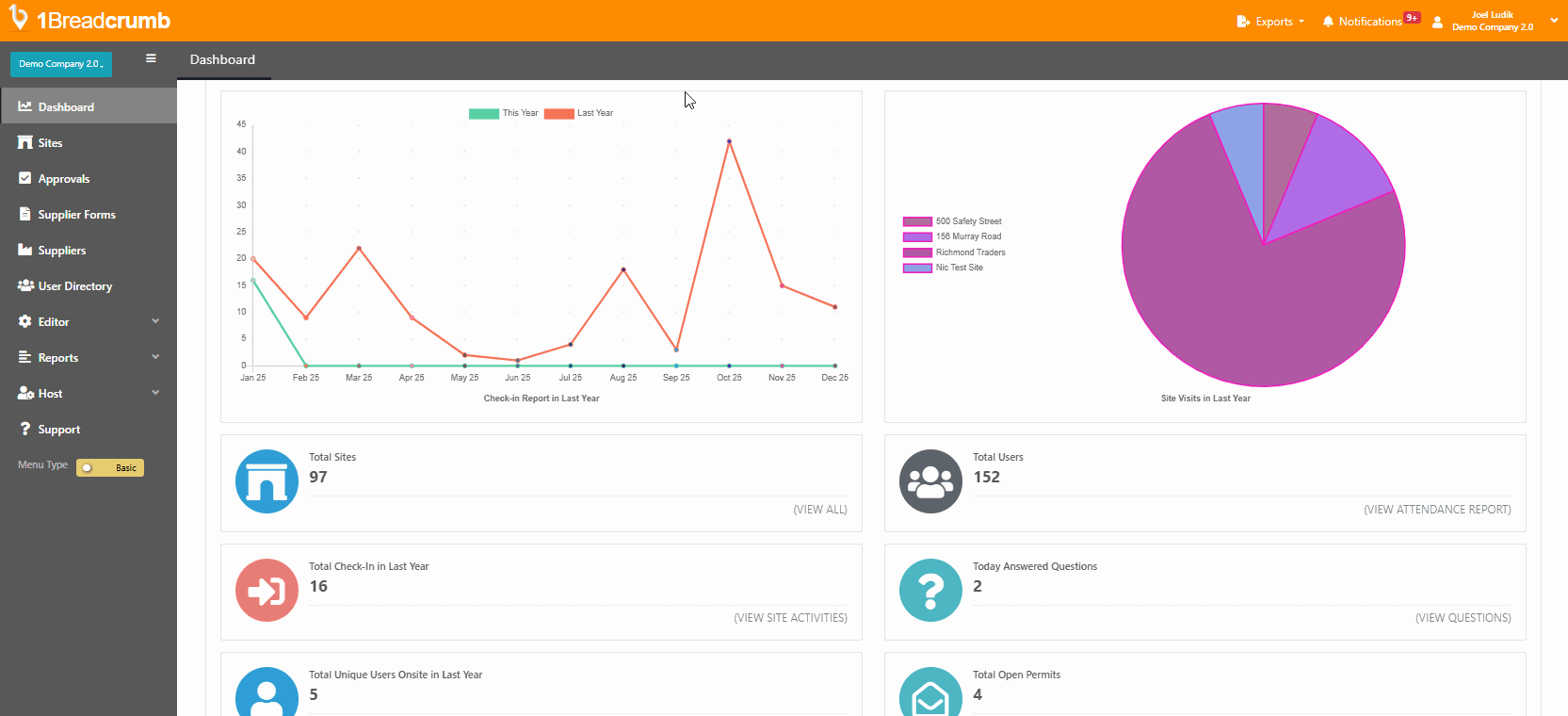Toggle the Menu Type Basic switch

click(x=110, y=467)
